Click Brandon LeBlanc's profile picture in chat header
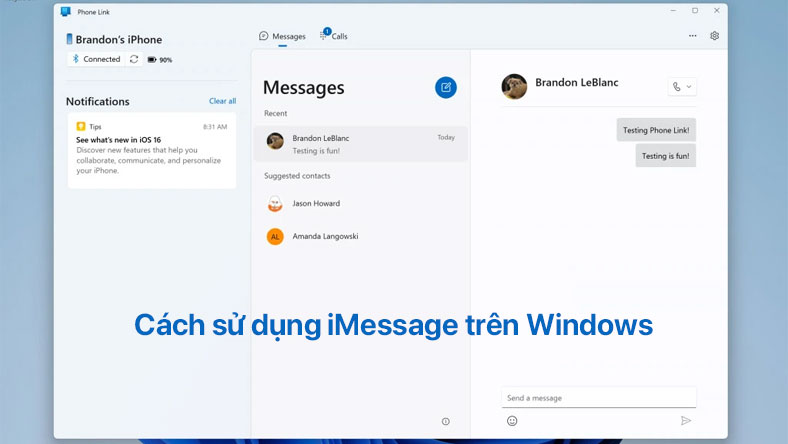The image size is (788, 444). click(514, 86)
